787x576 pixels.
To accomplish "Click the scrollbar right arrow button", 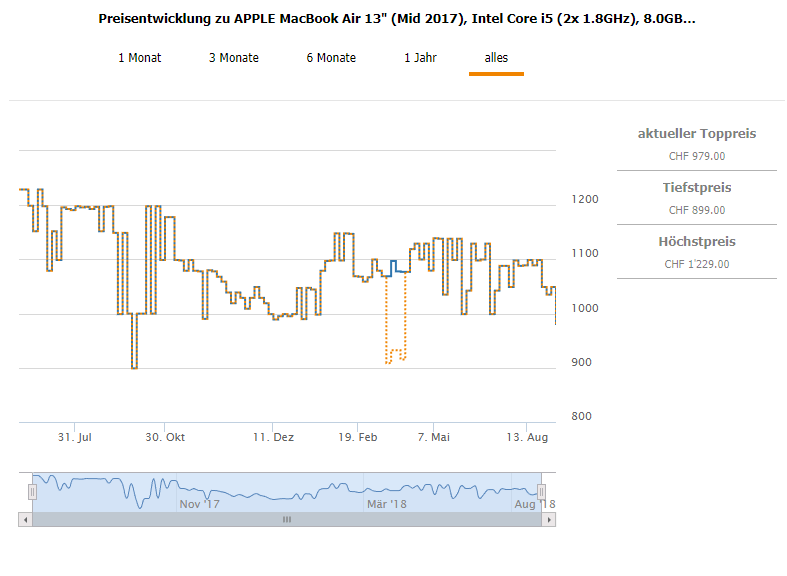I will (550, 519).
